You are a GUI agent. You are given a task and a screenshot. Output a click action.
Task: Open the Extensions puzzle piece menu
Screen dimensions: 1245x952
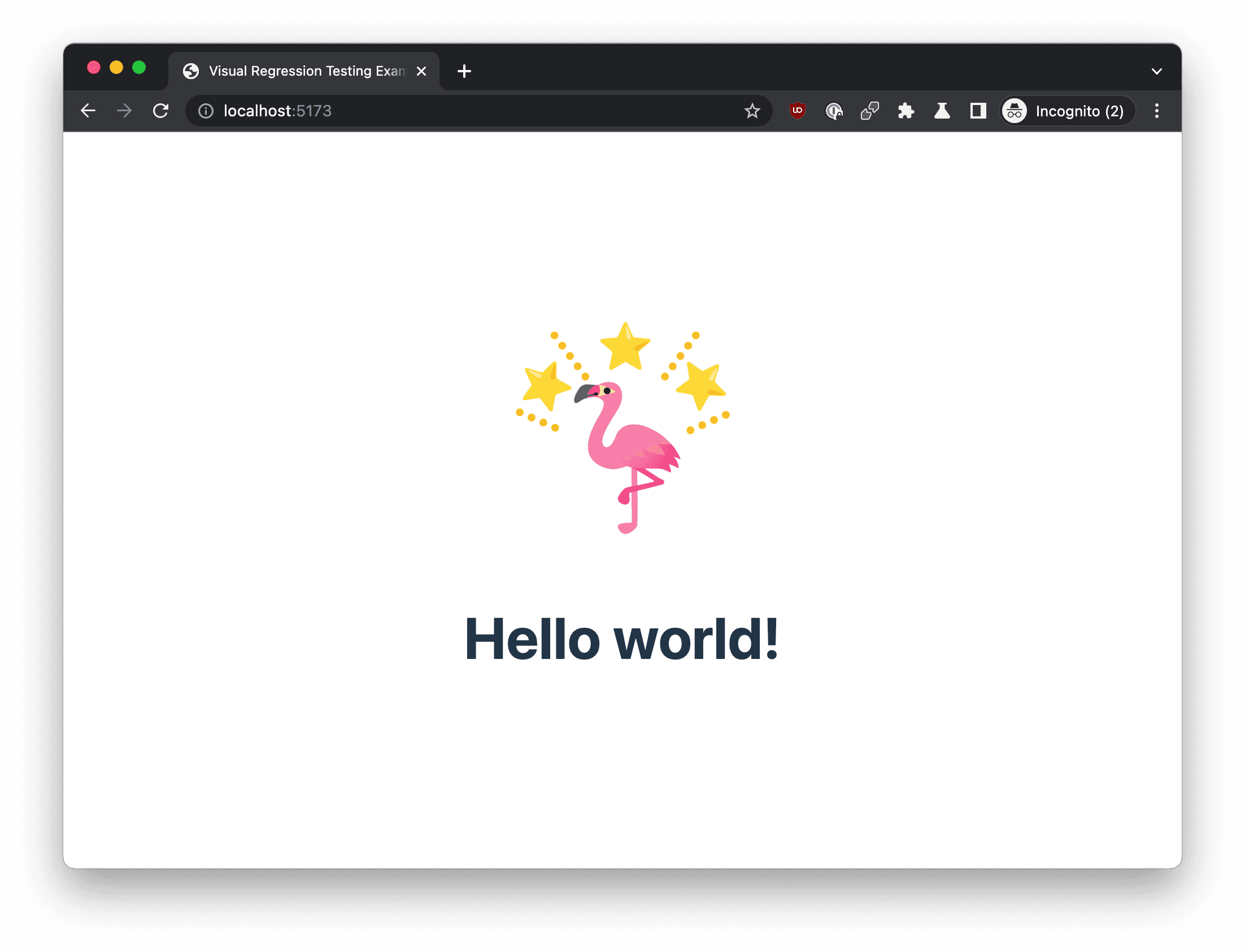tap(906, 111)
